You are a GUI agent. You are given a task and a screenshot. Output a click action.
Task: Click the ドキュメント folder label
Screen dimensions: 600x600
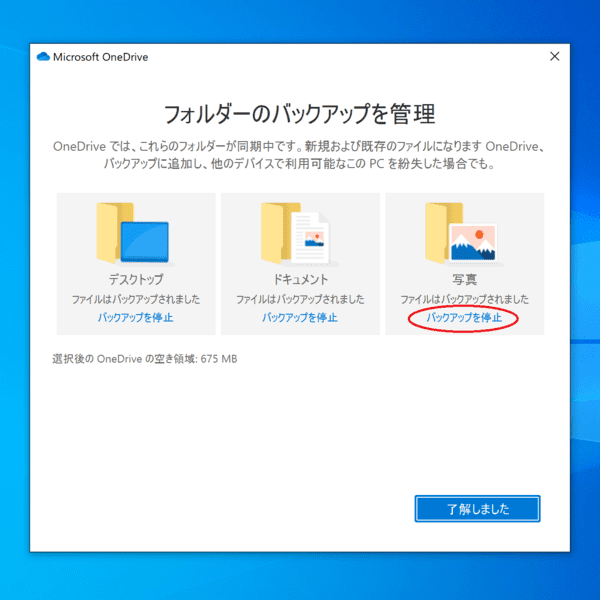(300, 279)
